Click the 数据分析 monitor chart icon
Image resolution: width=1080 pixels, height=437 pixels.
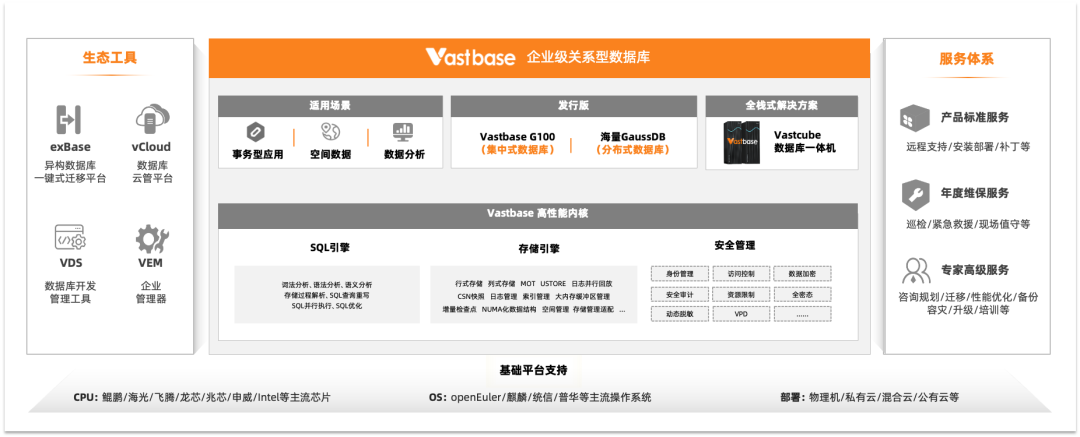[x=402, y=131]
